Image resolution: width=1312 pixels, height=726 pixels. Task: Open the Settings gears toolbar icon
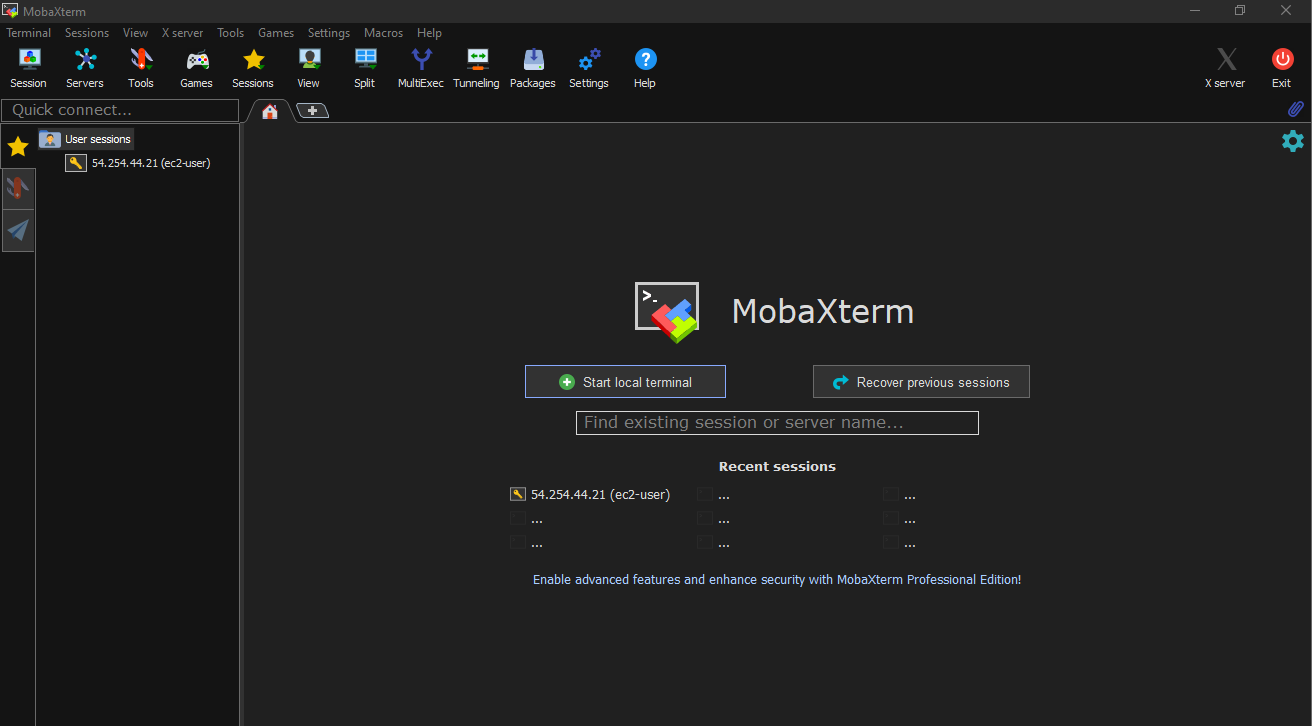tap(589, 68)
